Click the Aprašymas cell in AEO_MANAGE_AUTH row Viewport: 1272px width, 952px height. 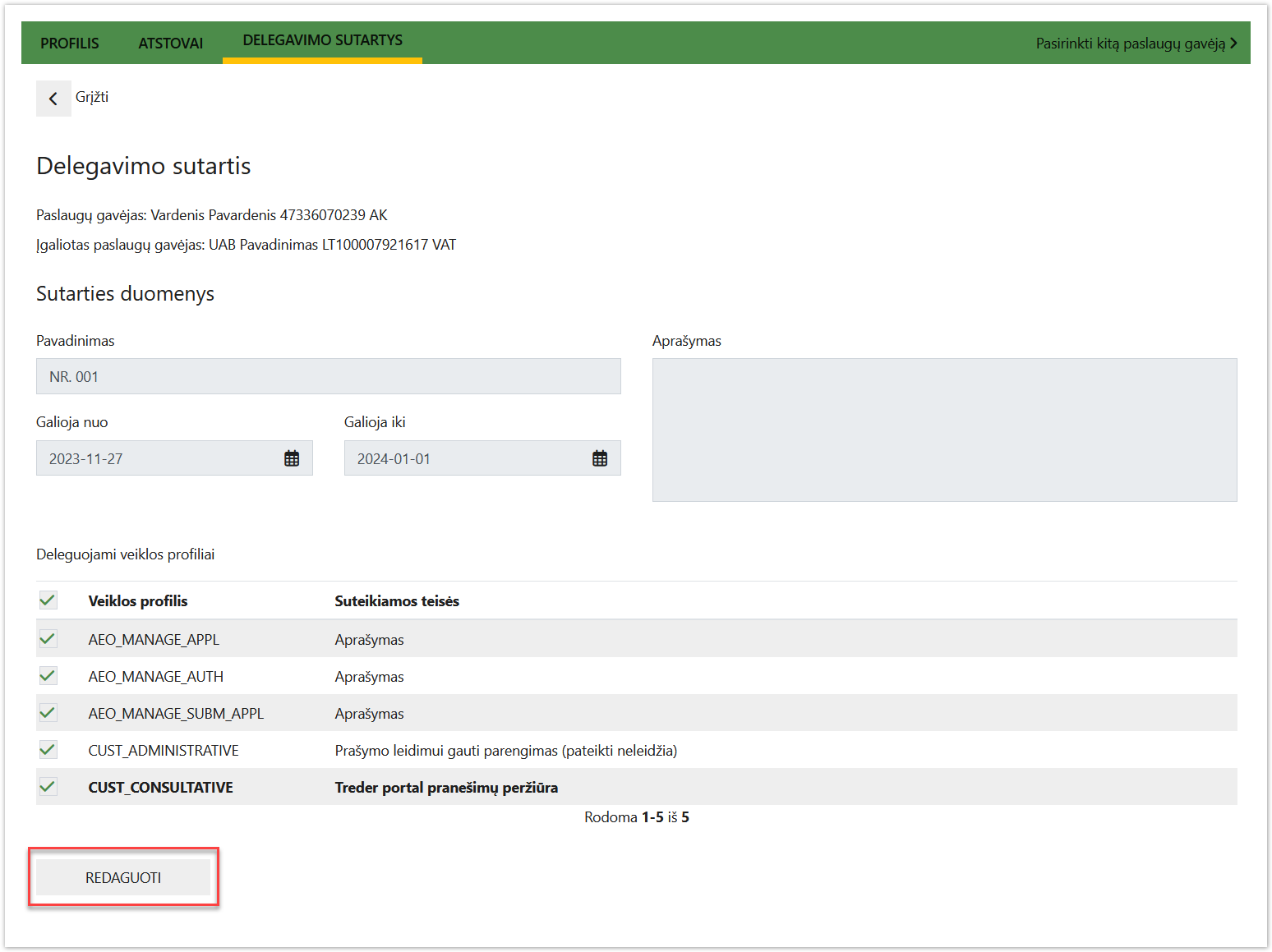click(369, 677)
